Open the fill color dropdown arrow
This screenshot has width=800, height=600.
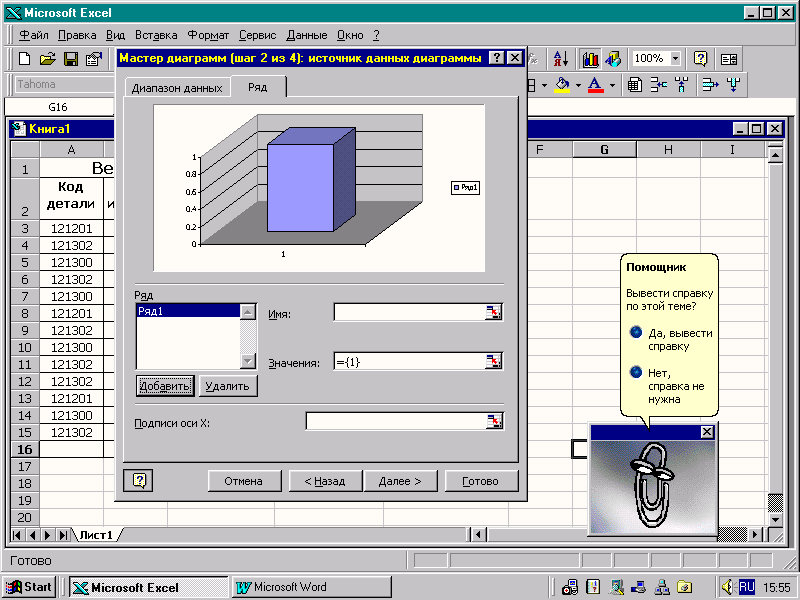coord(578,85)
